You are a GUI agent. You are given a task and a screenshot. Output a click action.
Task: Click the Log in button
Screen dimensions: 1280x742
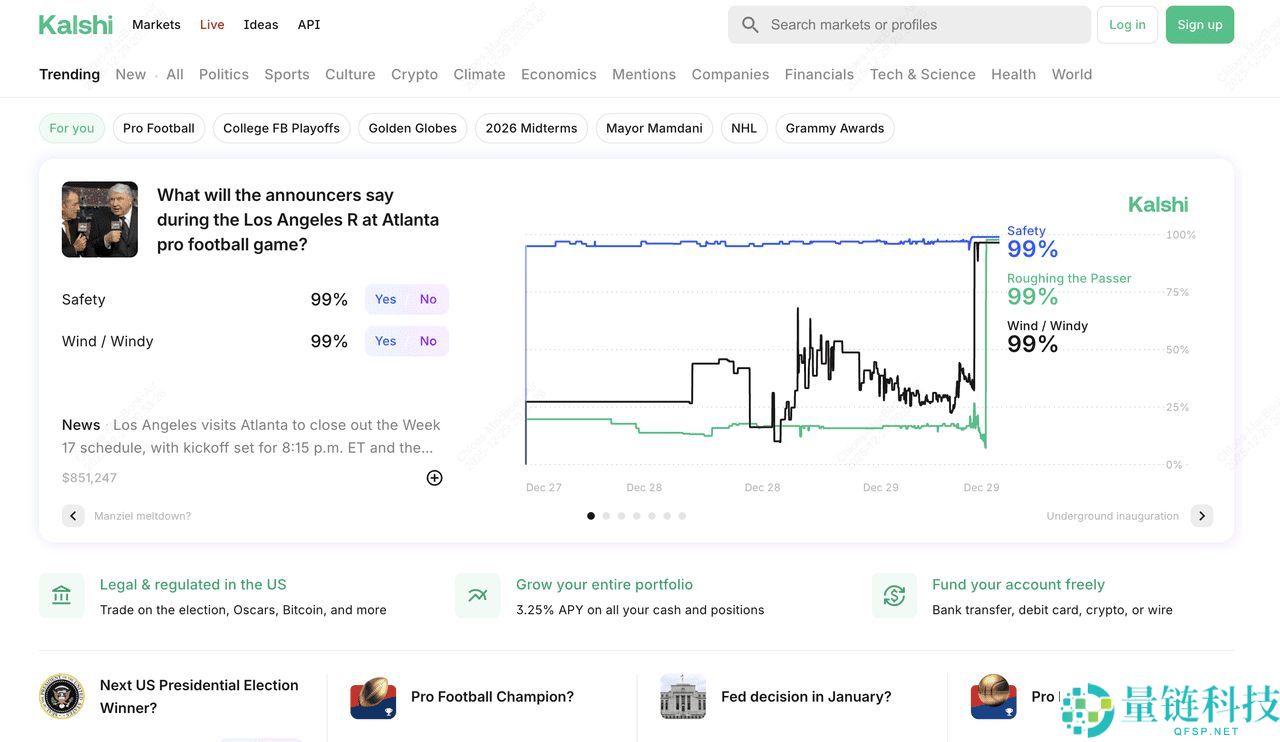1127,25
